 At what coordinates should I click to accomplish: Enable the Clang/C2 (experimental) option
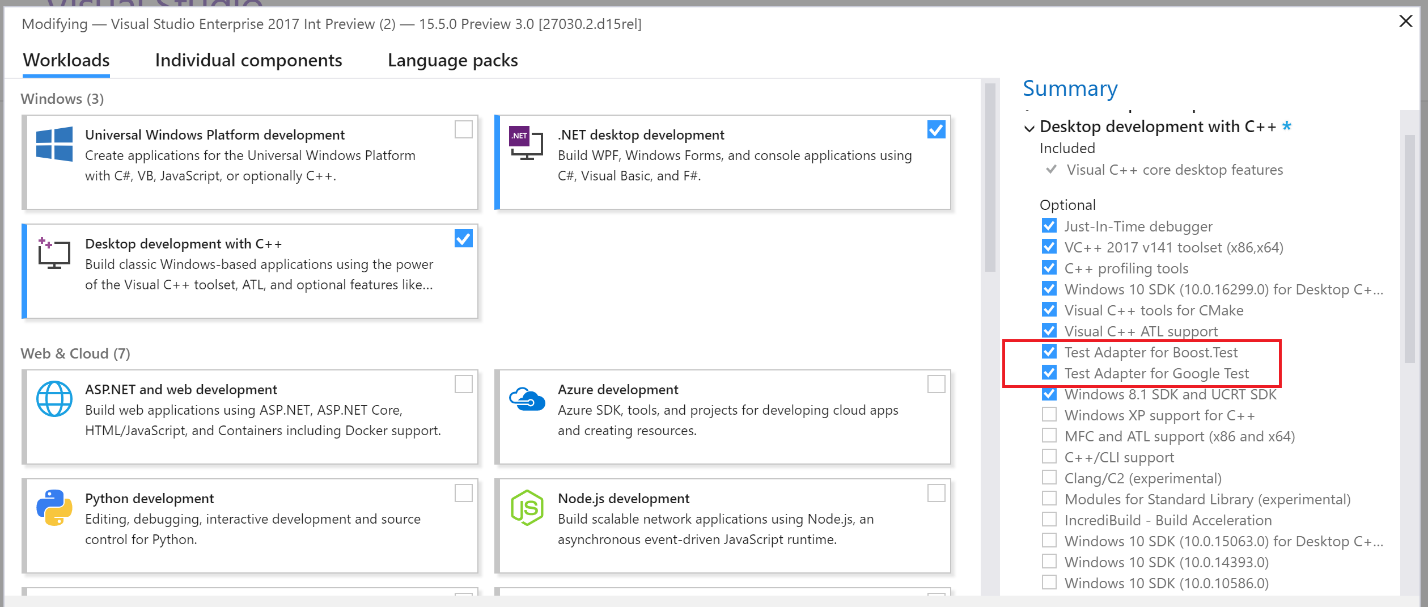coord(1049,478)
